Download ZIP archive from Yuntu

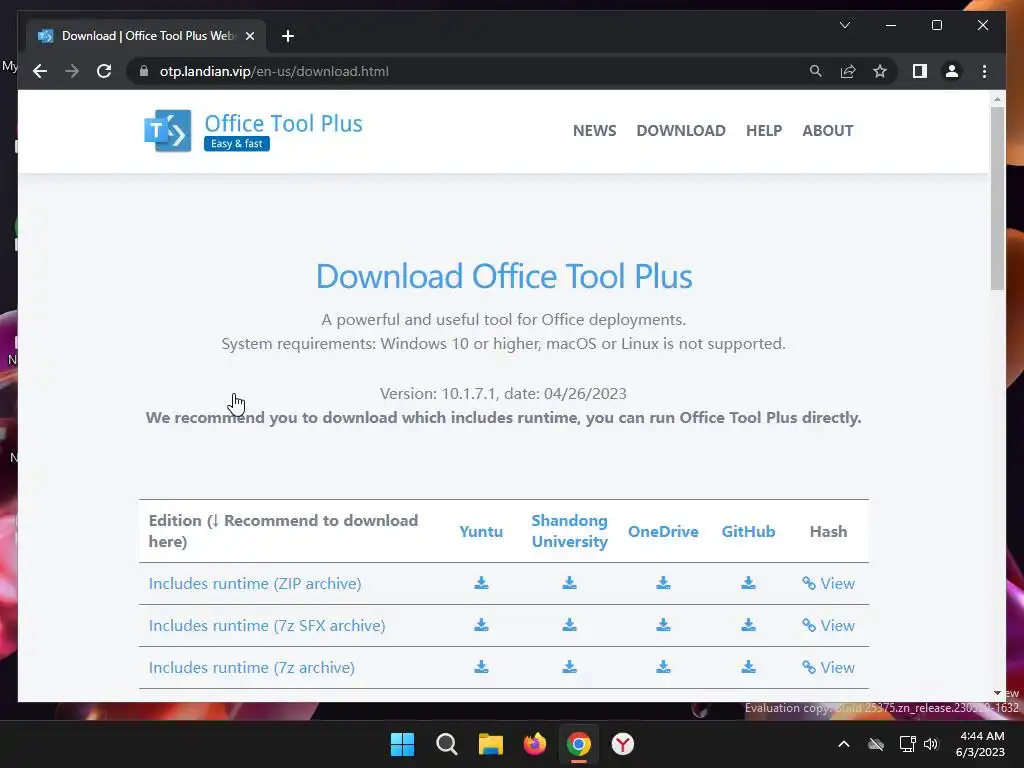[x=481, y=583]
